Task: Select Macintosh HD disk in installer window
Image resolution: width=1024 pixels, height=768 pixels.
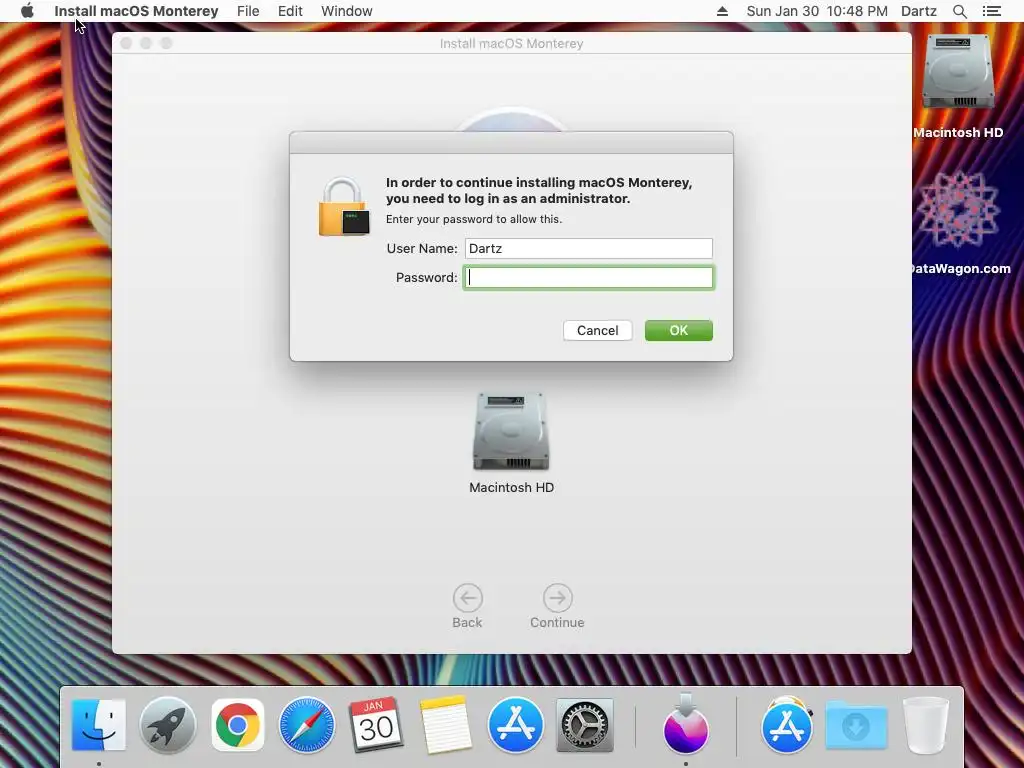Action: (x=511, y=432)
